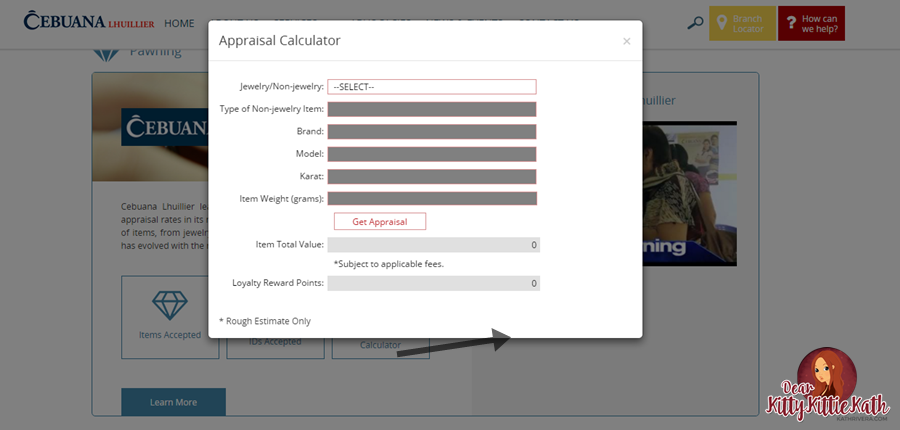900x430 pixels.
Task: Click the Calculator card label
Action: point(380,346)
